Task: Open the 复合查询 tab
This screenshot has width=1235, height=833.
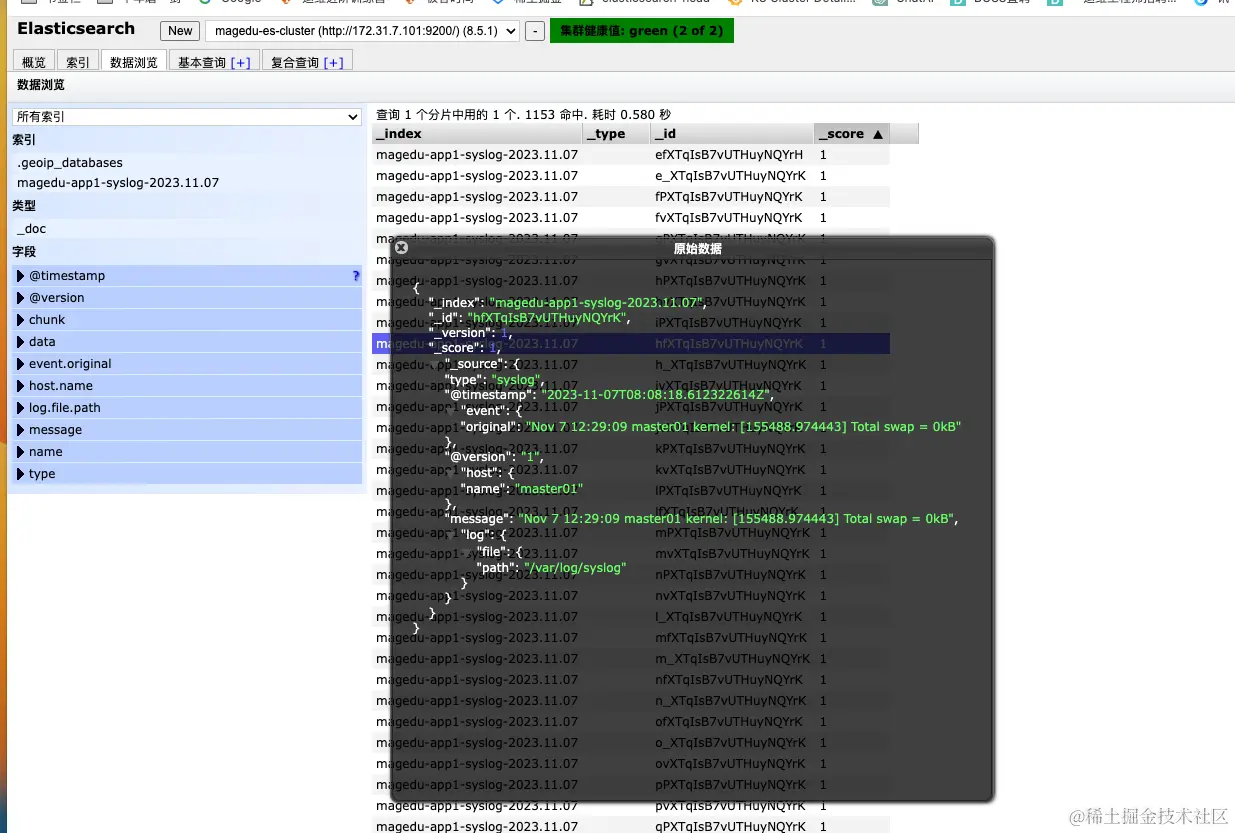Action: [307, 62]
